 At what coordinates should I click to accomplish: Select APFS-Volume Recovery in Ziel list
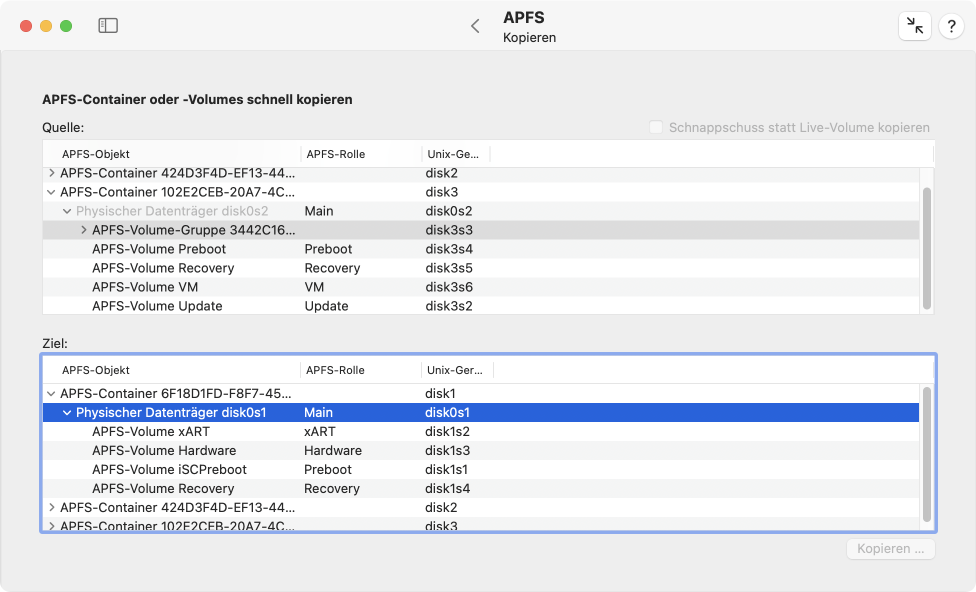pos(481,489)
